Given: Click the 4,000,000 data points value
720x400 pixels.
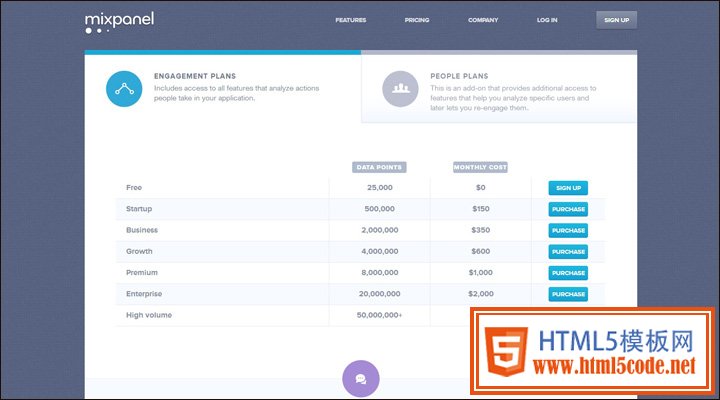Looking at the screenshot, I should click(380, 251).
